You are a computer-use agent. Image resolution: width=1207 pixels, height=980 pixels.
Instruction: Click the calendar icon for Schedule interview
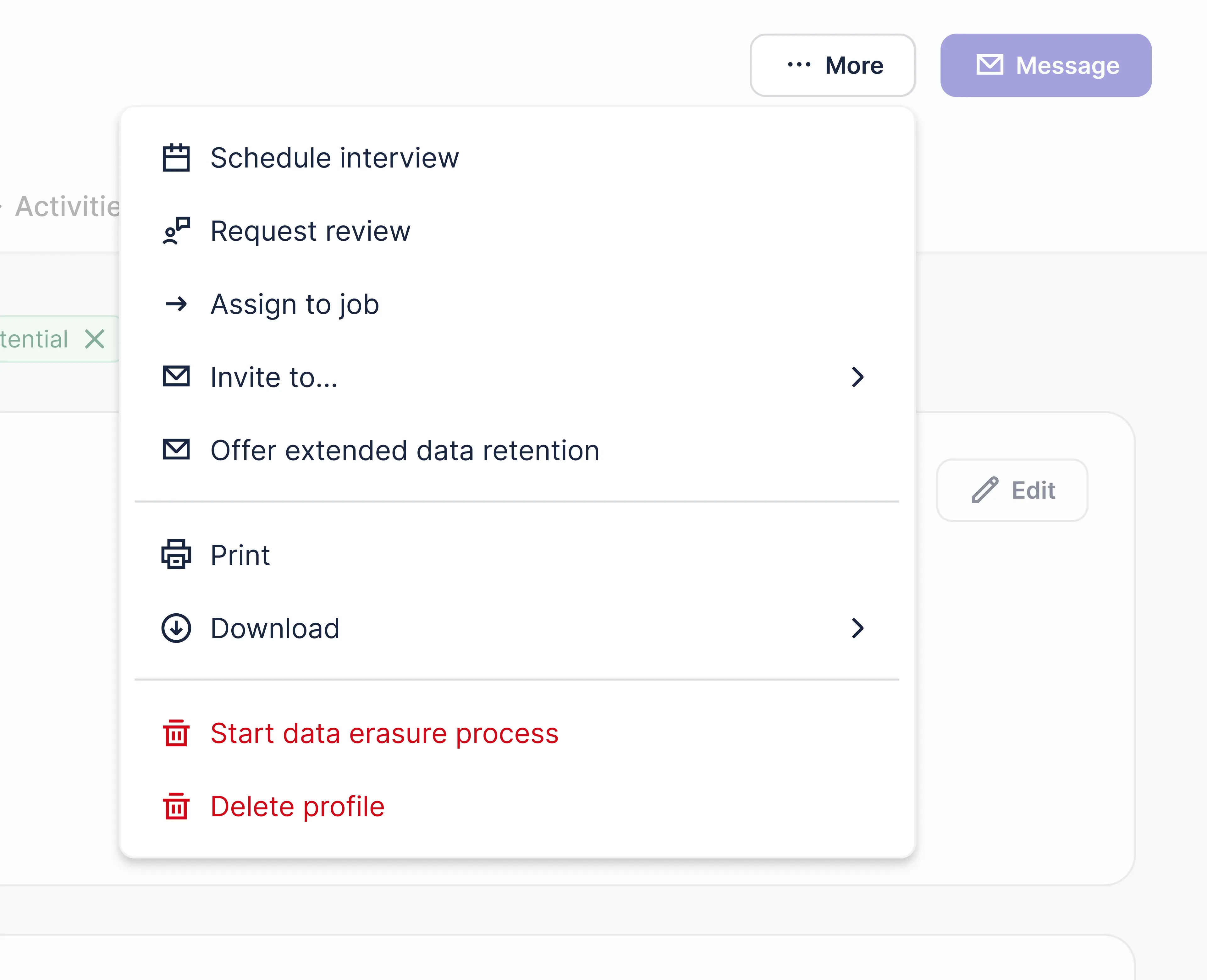[x=176, y=157]
